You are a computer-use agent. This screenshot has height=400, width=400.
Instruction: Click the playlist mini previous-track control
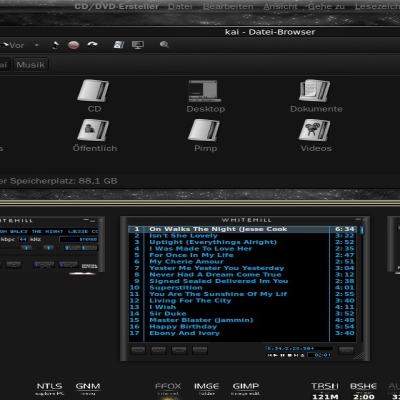pos(270,355)
